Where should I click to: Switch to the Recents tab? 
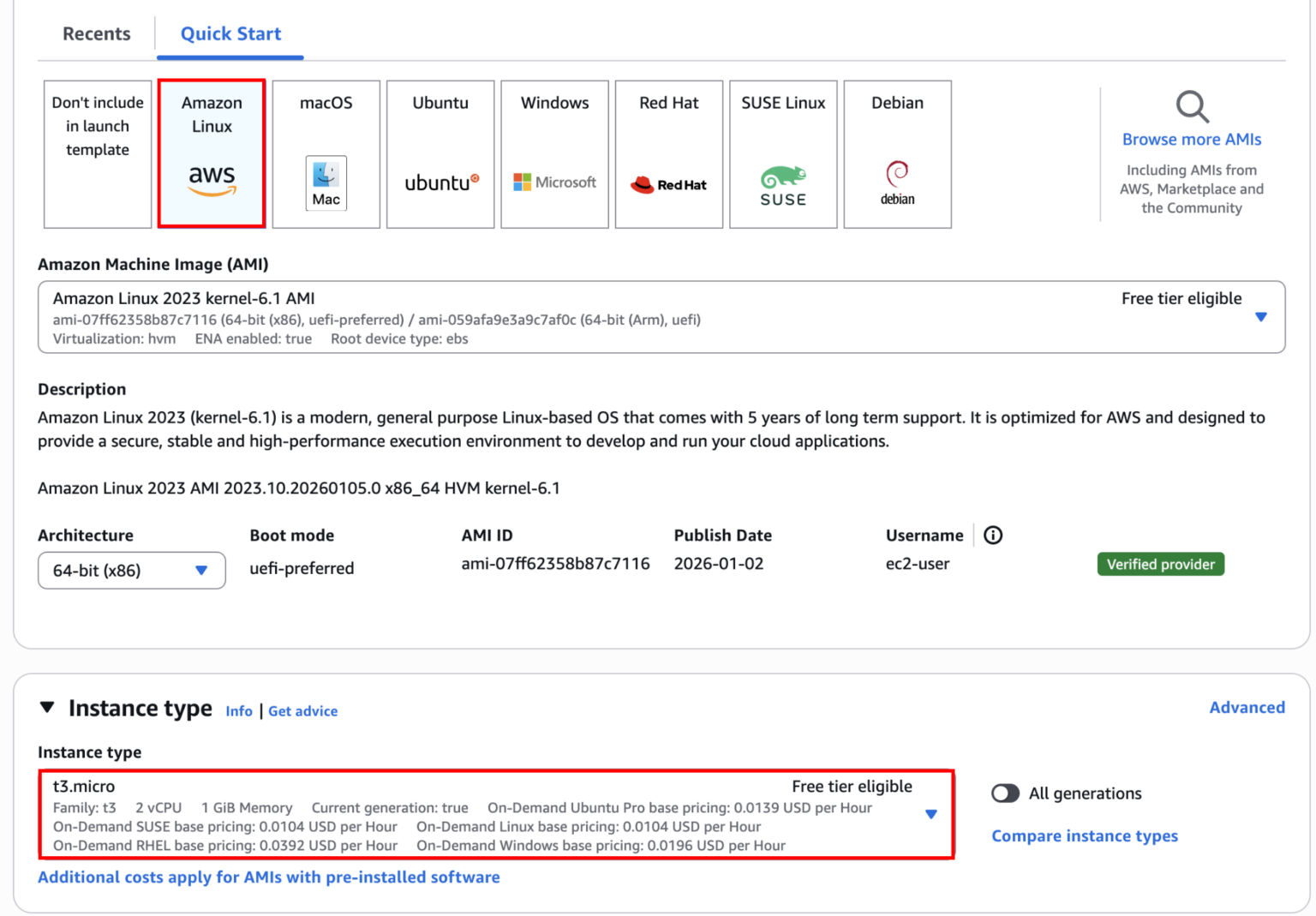pos(96,33)
